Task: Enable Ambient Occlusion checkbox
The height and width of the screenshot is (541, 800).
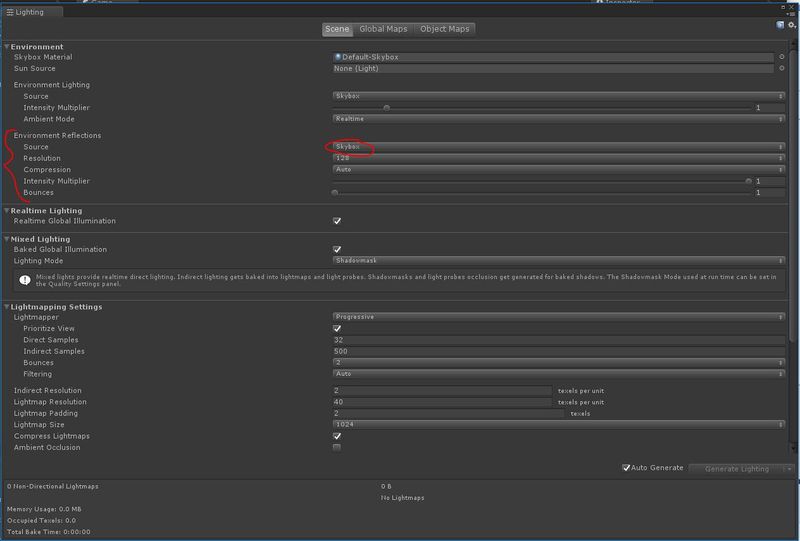Action: tap(337, 447)
